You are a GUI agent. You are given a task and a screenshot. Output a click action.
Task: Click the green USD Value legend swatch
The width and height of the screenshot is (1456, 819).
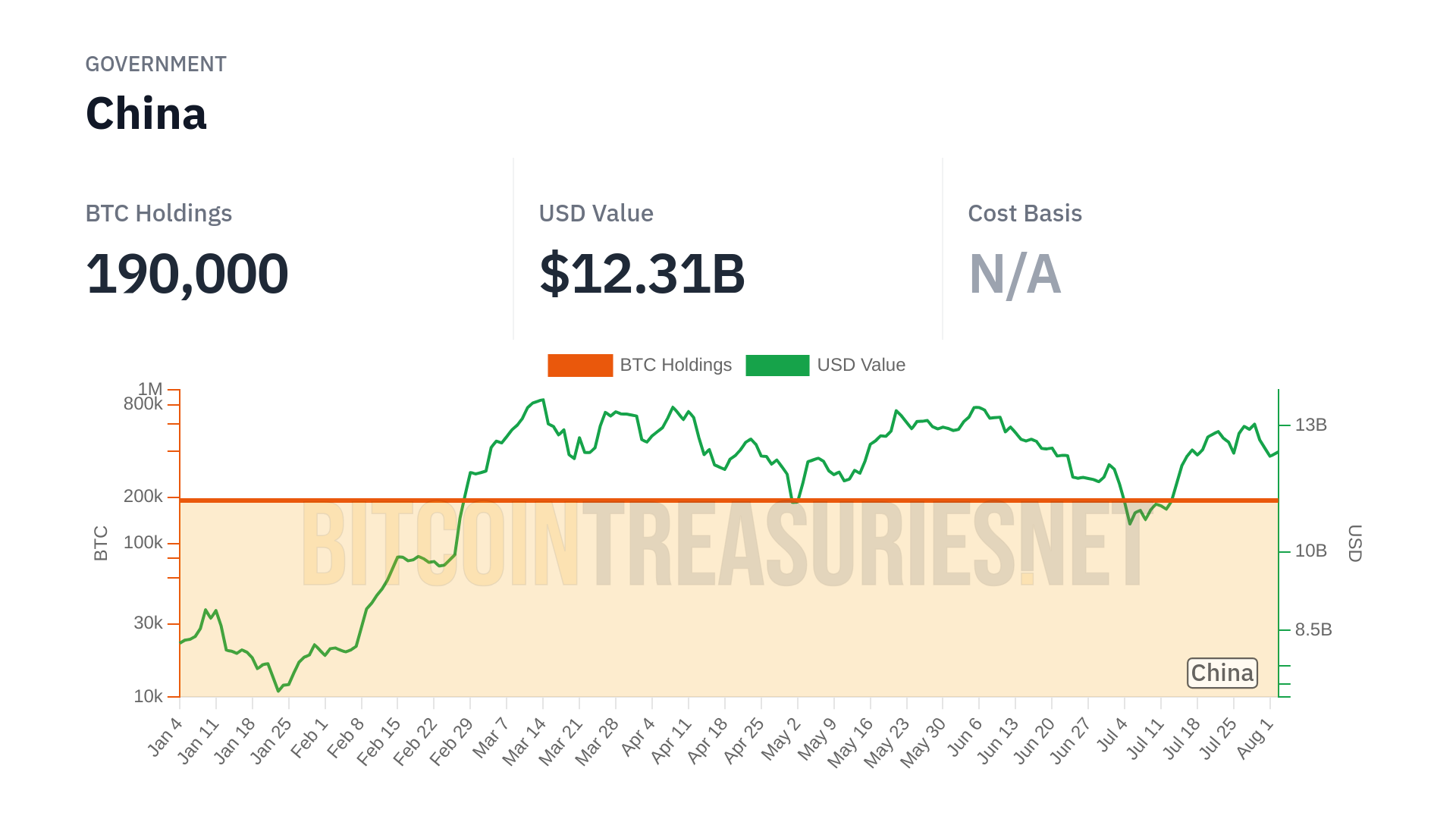pos(777,366)
